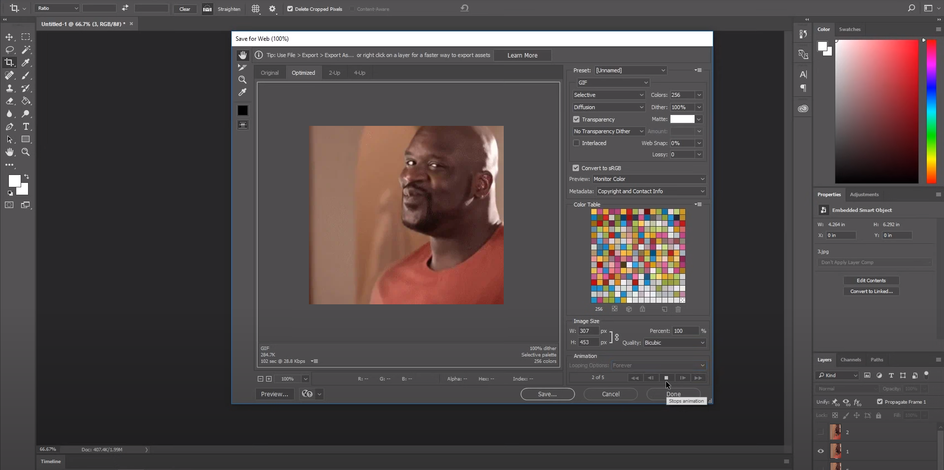Select the Rectangular Marquee tool
Image resolution: width=944 pixels, height=470 pixels.
[26, 37]
